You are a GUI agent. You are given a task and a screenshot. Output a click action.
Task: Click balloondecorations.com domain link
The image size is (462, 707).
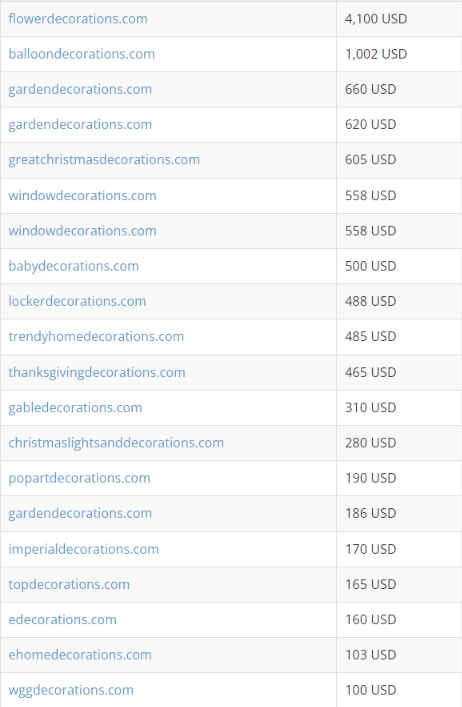[82, 54]
